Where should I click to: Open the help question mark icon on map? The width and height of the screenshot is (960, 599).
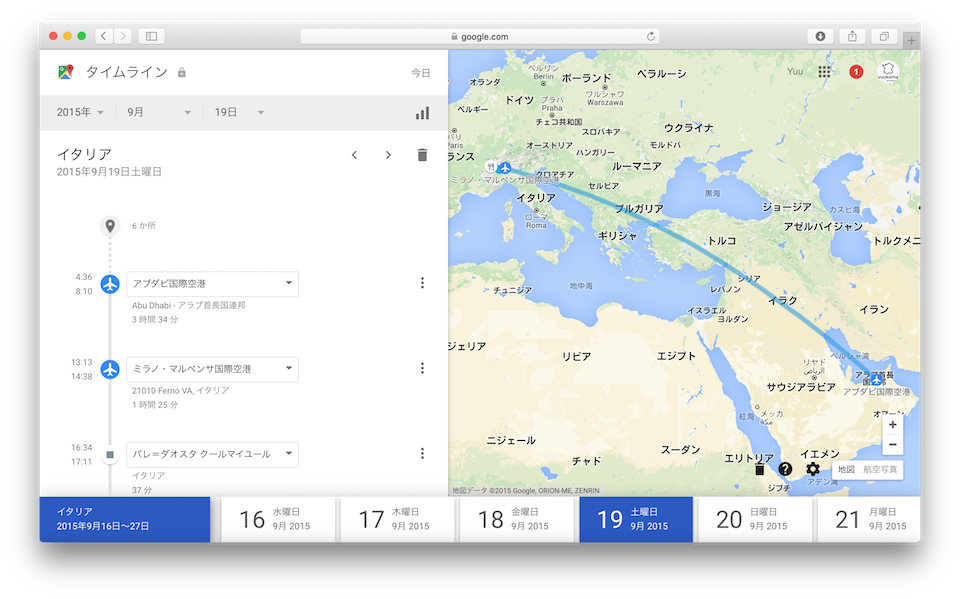pos(785,469)
